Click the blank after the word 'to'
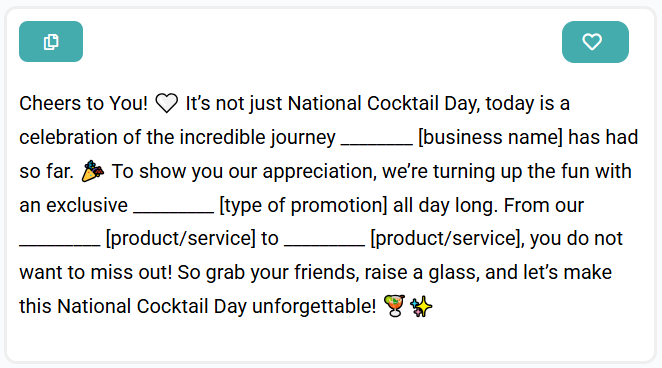Screen dimensions: 662x368 point(324,240)
